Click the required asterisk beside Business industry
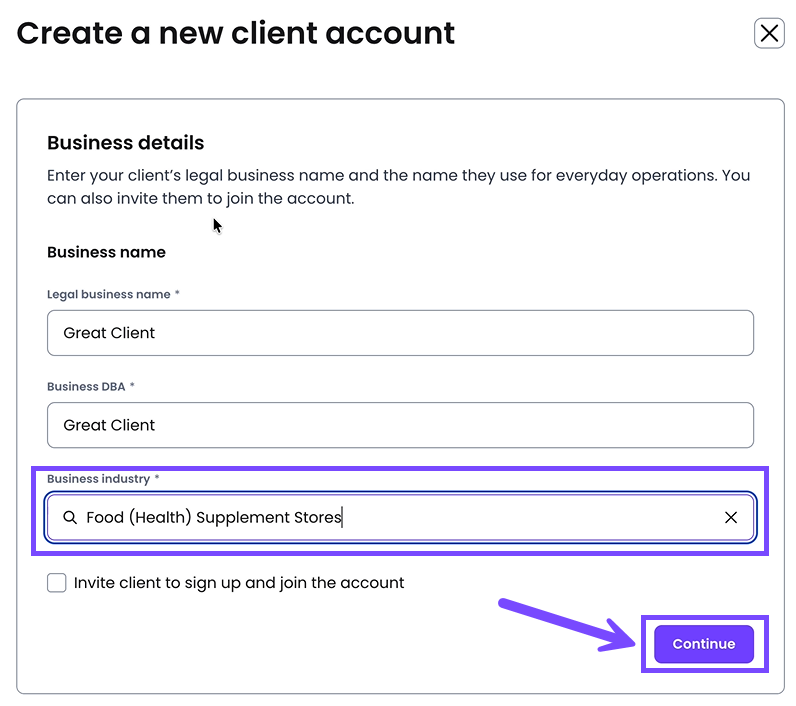The height and width of the screenshot is (706, 796). 157,479
